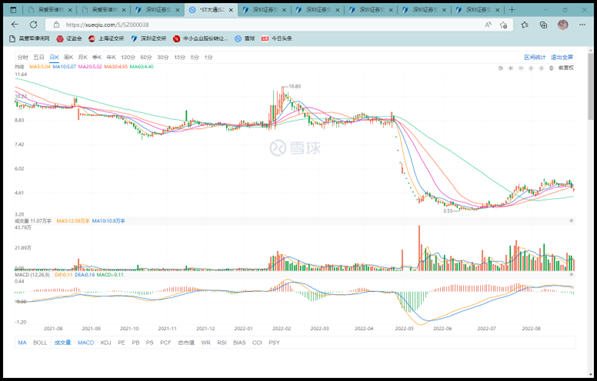The width and height of the screenshot is (597, 381).
Task: Open a new browser tab with plus button
Action: [512, 10]
